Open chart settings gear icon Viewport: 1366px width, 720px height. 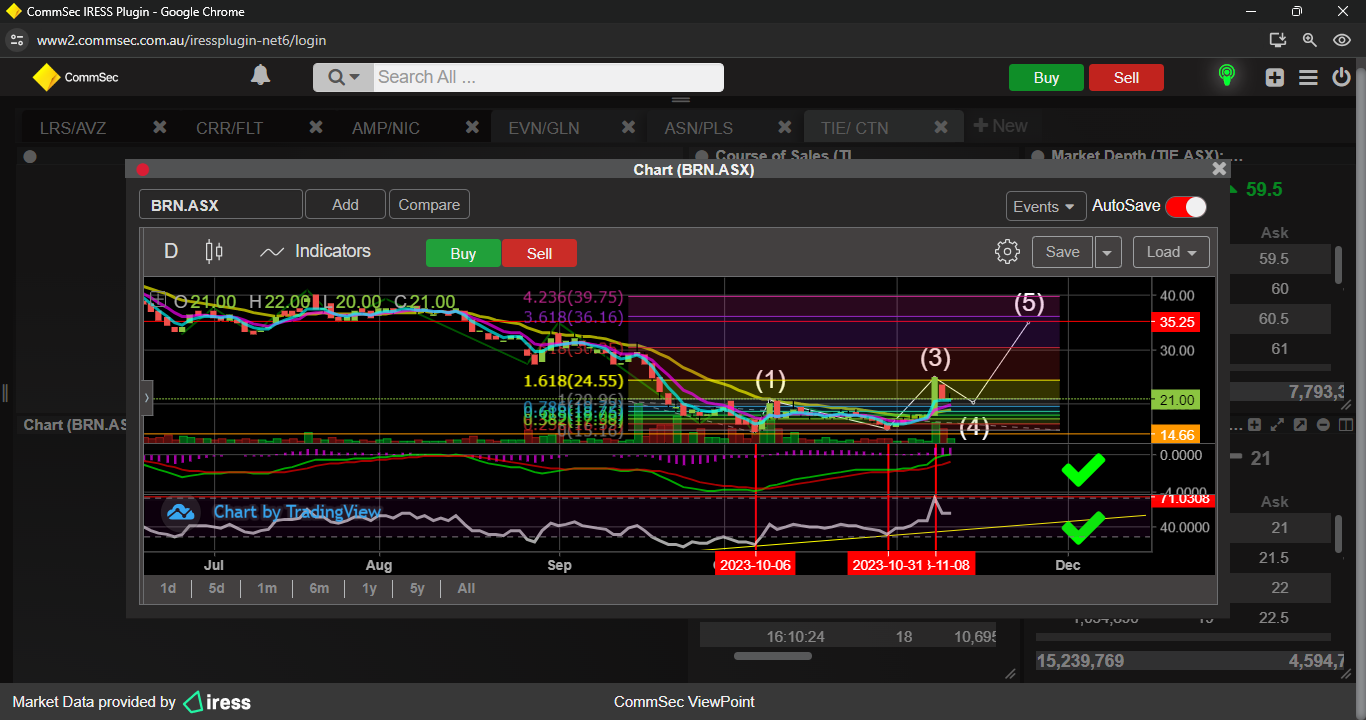tap(1007, 252)
